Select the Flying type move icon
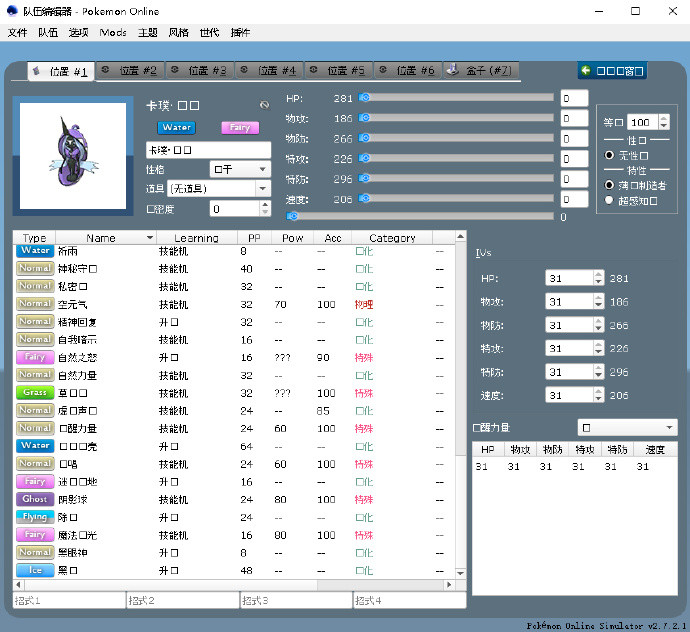 (35, 517)
